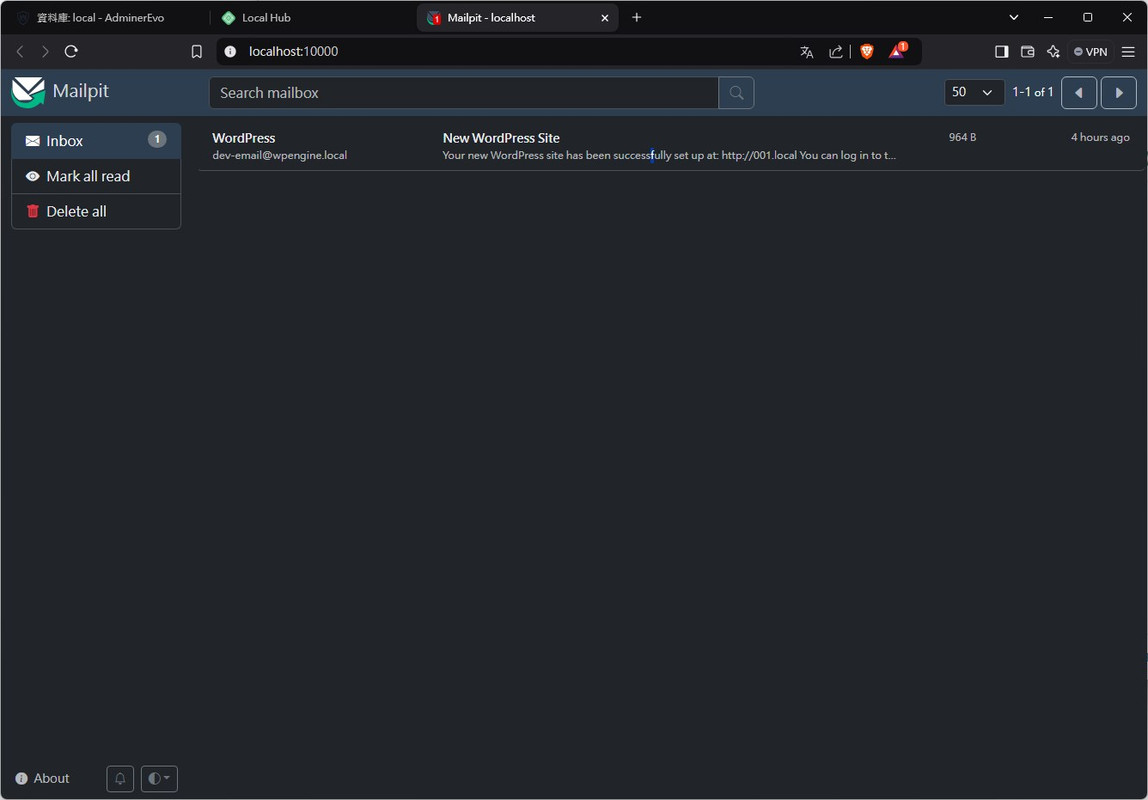Click the share page icon

coord(835,52)
